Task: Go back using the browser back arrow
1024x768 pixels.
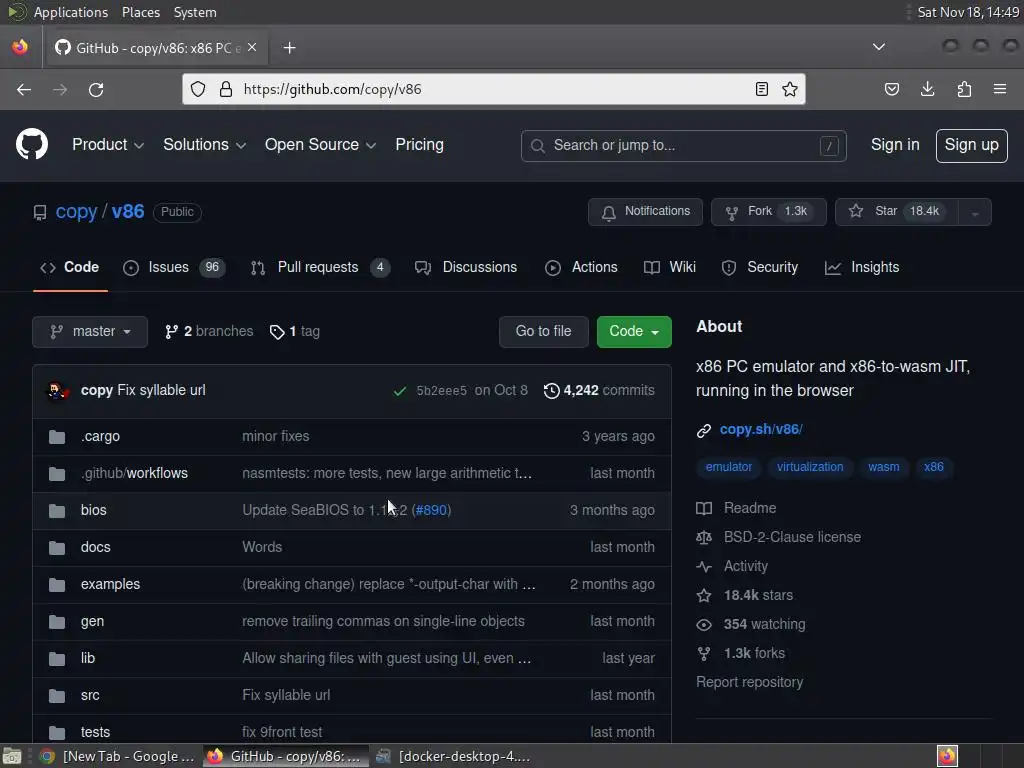Action: pyautogui.click(x=24, y=89)
